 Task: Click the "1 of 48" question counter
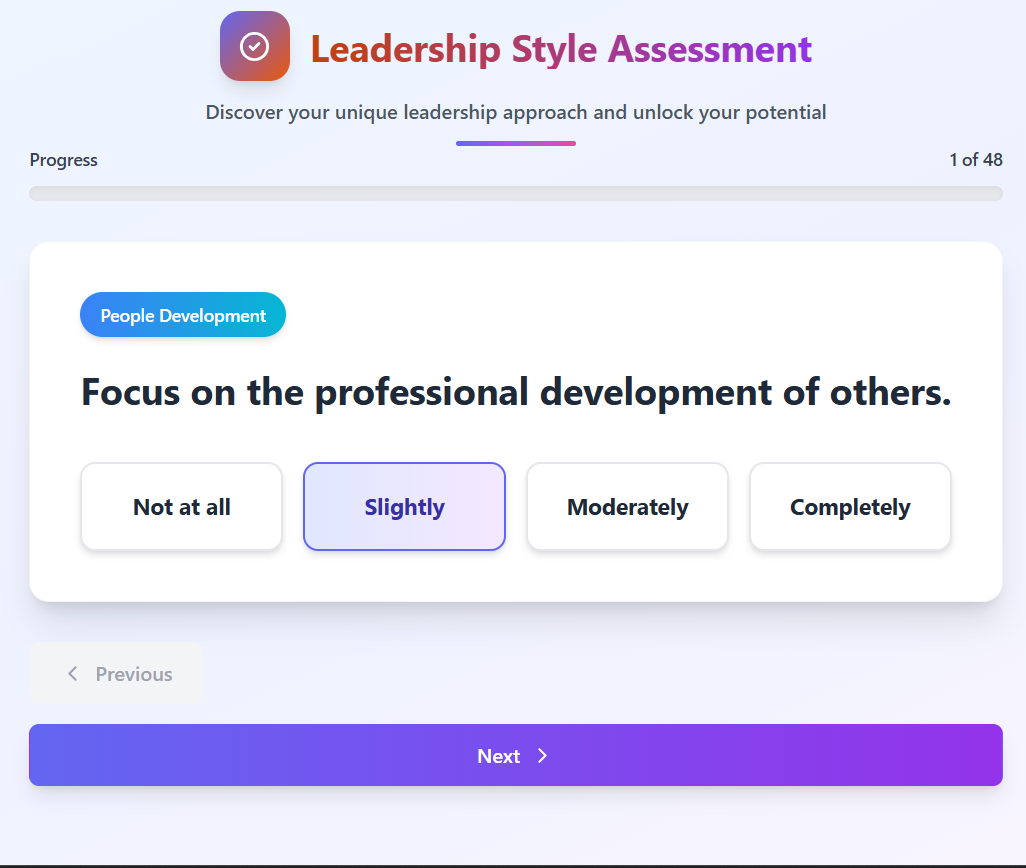click(975, 160)
